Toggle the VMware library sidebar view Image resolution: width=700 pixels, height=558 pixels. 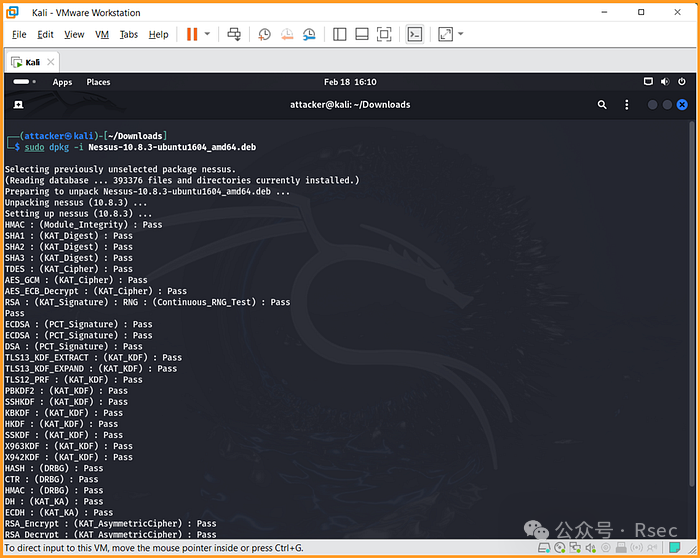point(340,34)
